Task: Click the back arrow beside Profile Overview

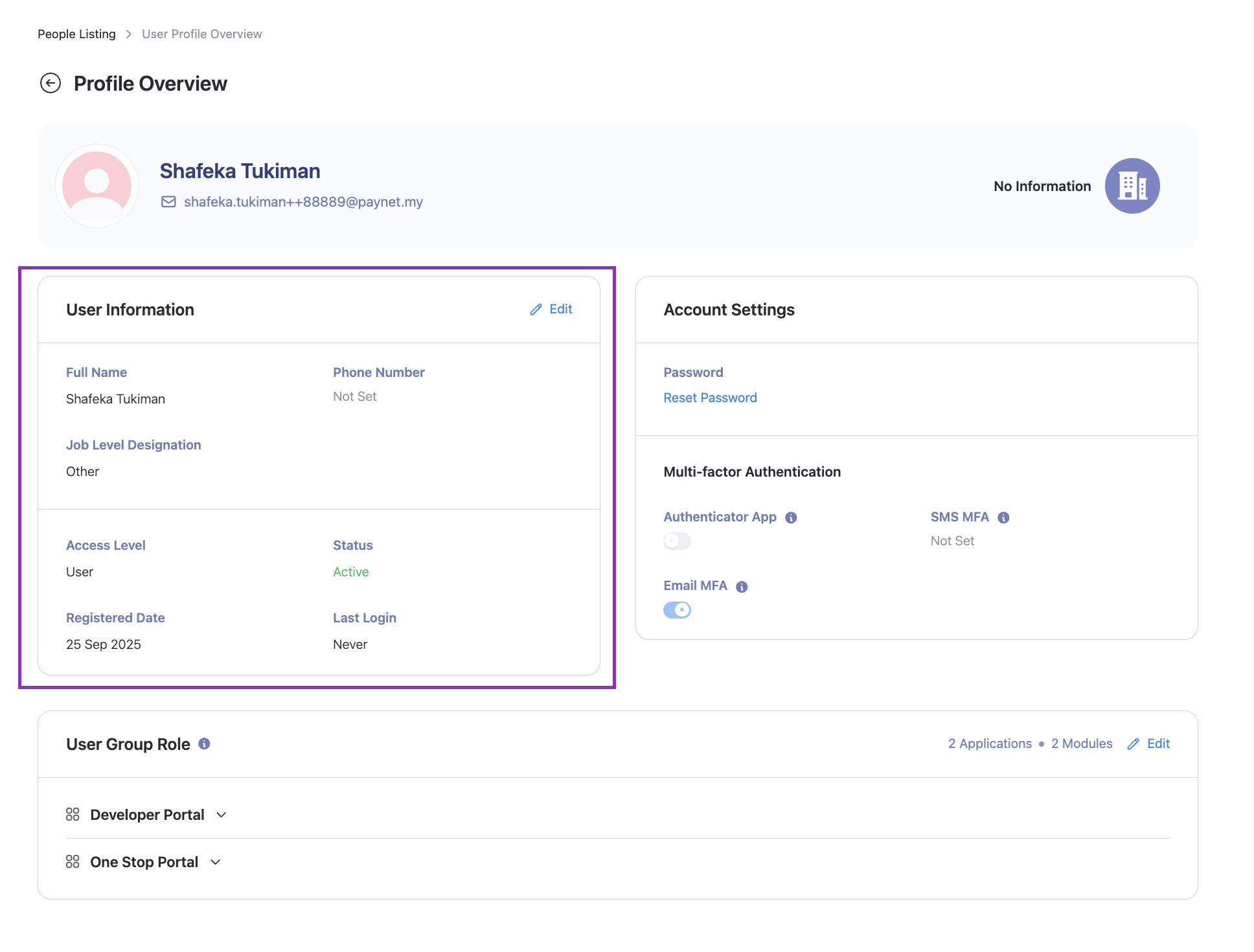Action: coord(51,83)
